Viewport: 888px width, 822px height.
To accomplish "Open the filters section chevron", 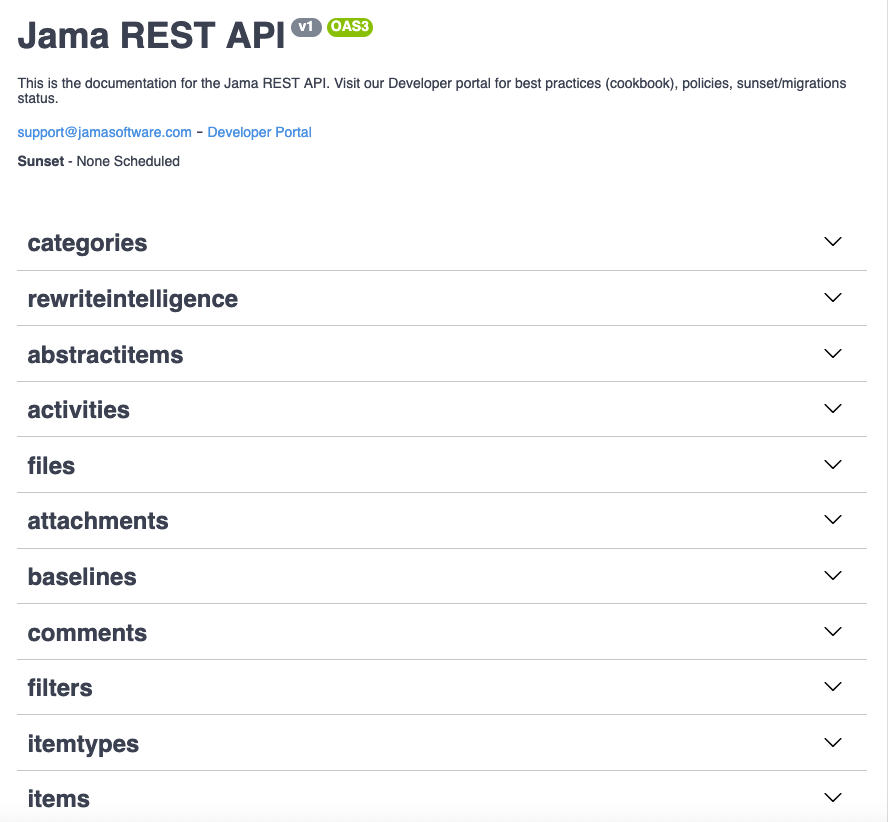I will tap(832, 687).
